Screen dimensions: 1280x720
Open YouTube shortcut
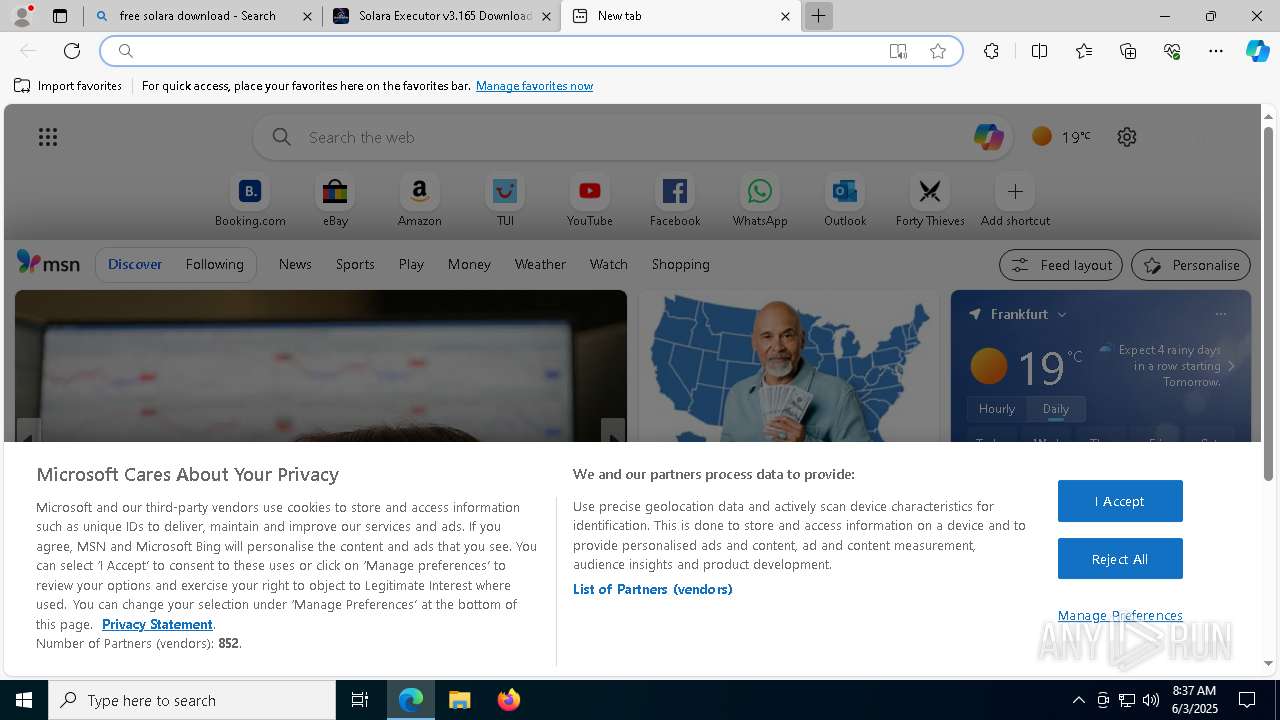(x=590, y=201)
